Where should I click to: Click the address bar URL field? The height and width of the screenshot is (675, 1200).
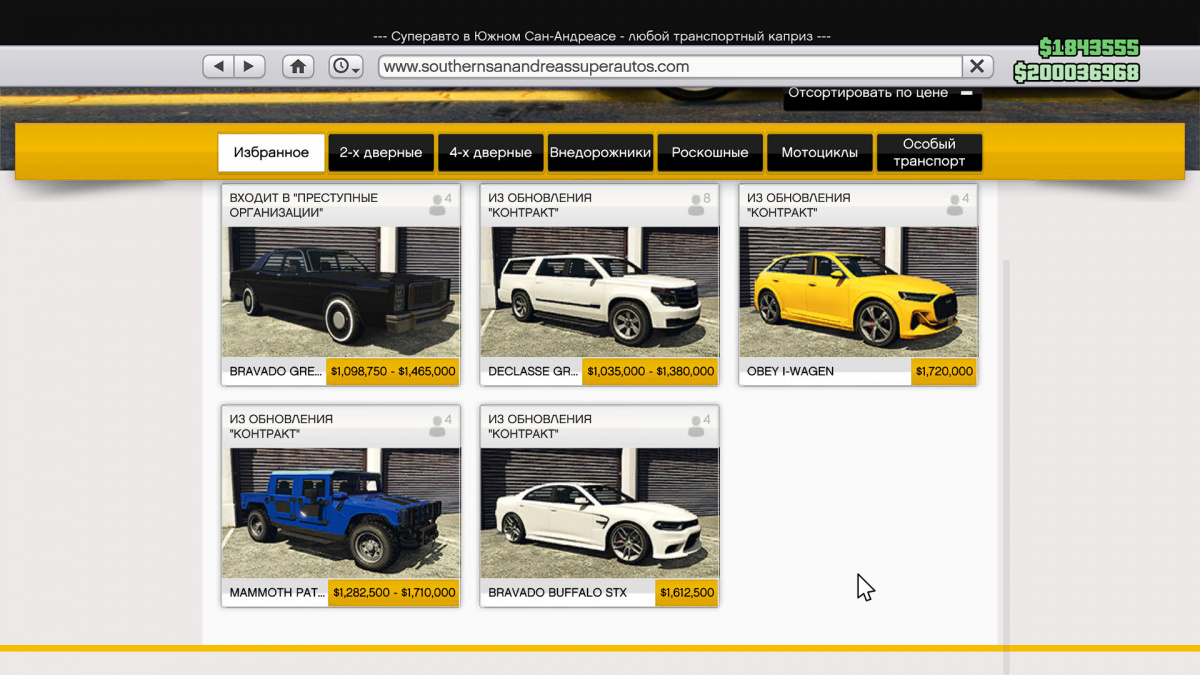pos(670,66)
